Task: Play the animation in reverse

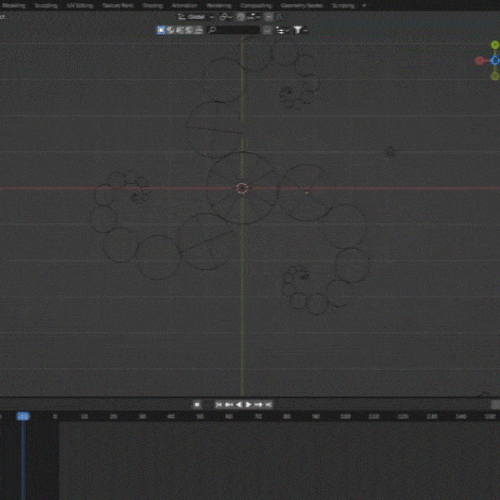Action: [x=239, y=405]
